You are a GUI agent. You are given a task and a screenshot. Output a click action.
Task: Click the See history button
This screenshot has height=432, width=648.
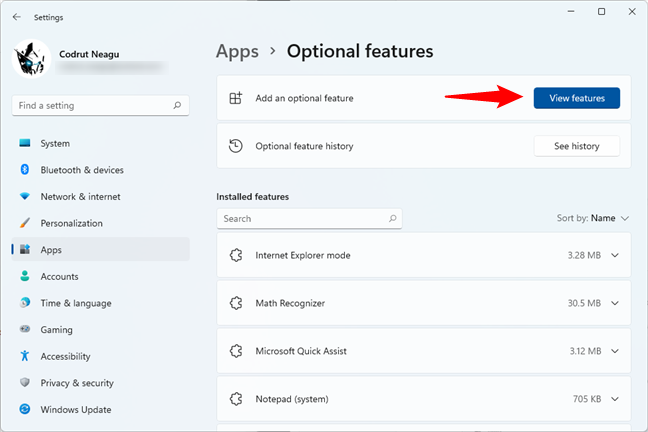pyautogui.click(x=577, y=146)
